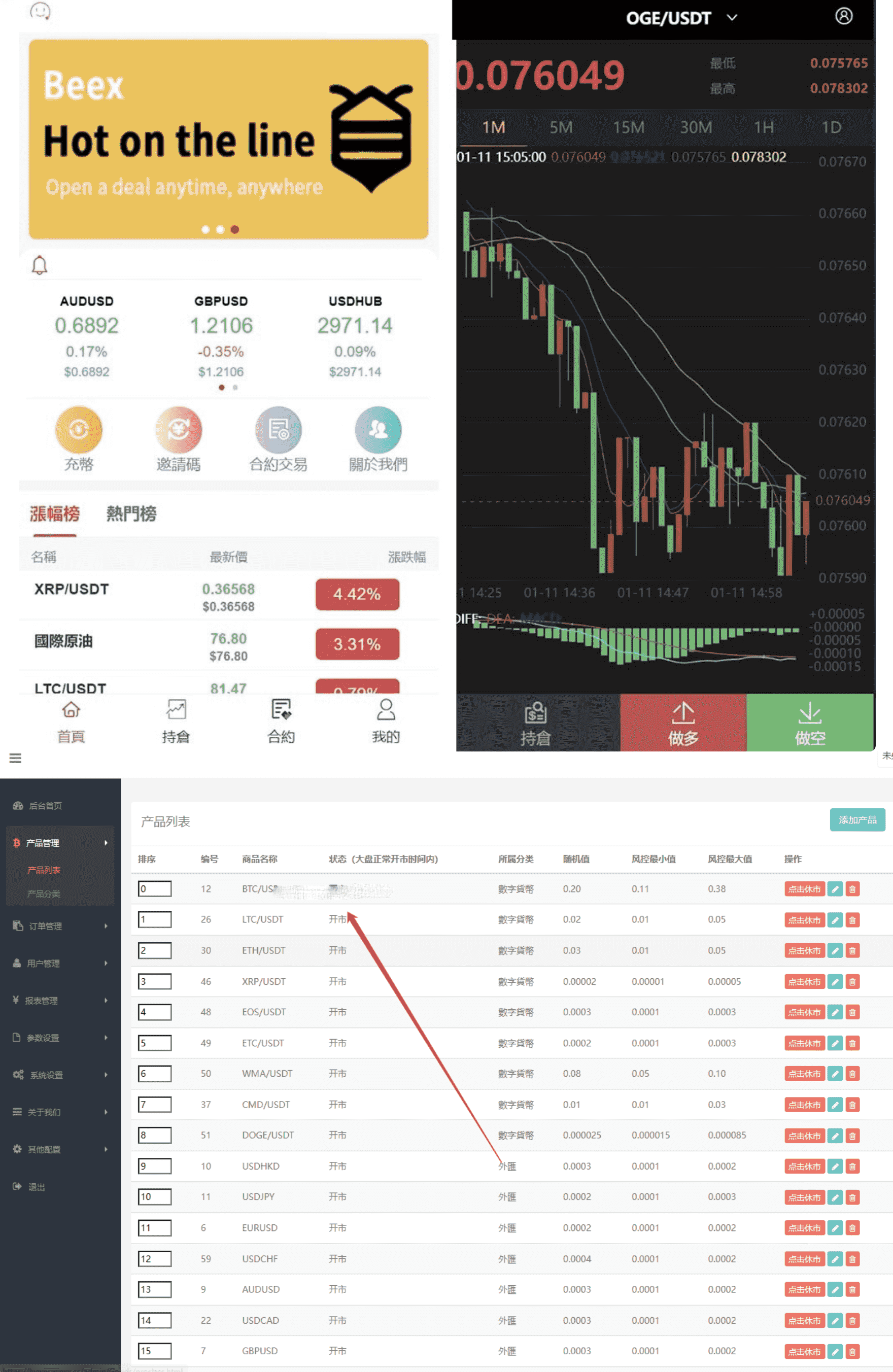
Task: Toggle the hamburger menu icon above admin sidebar
Action: click(x=16, y=758)
